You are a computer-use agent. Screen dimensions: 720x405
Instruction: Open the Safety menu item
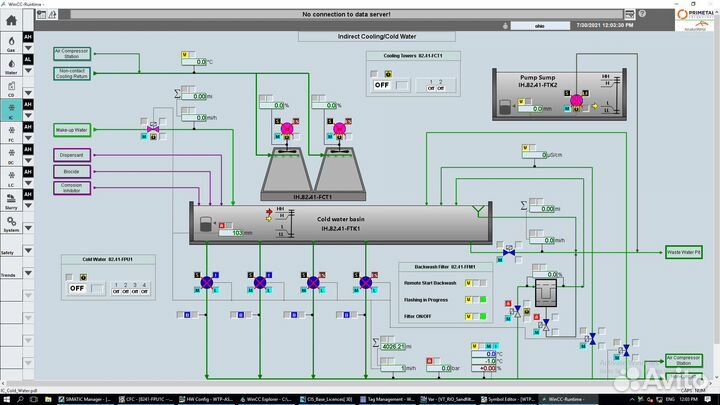8,253
